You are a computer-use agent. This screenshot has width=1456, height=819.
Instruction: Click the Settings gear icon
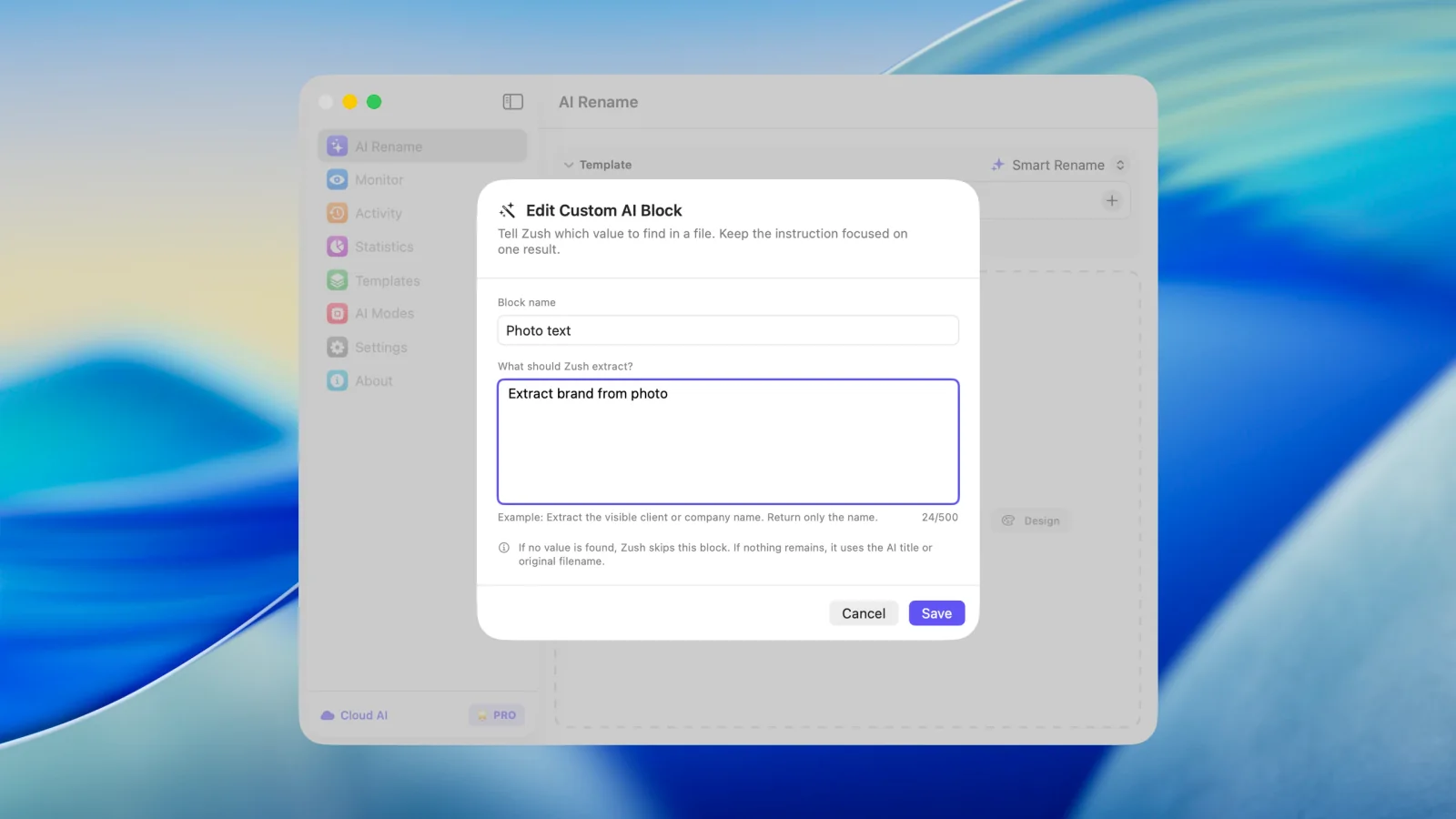(338, 348)
